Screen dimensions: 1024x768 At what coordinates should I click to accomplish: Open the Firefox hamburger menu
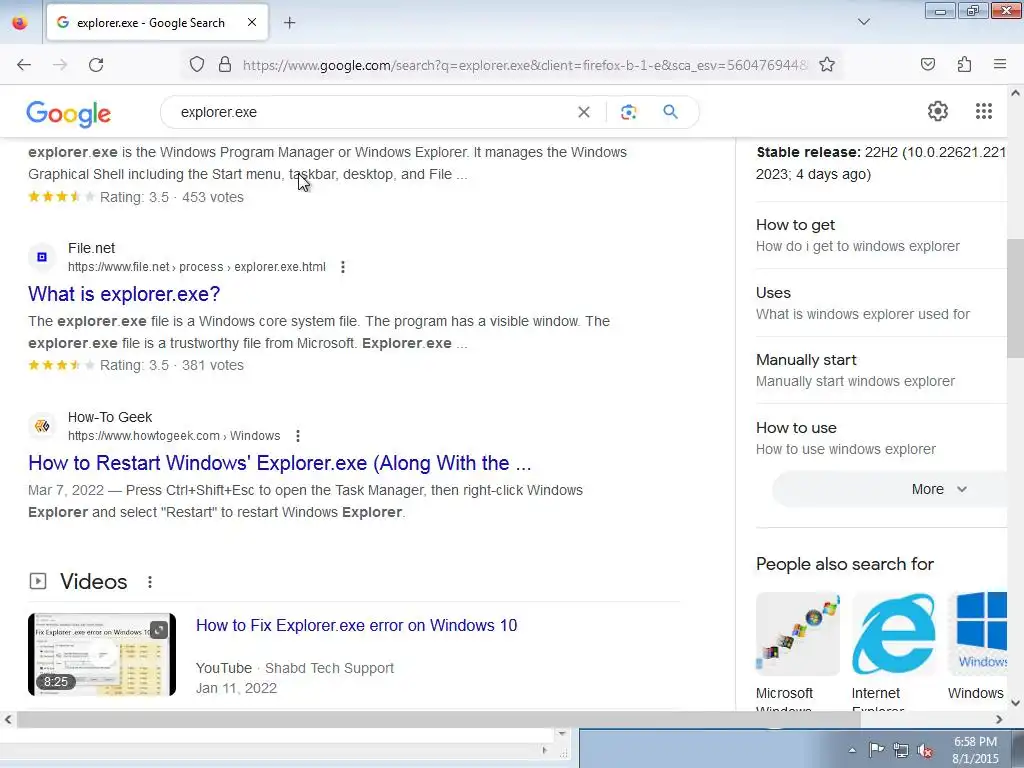(1000, 65)
